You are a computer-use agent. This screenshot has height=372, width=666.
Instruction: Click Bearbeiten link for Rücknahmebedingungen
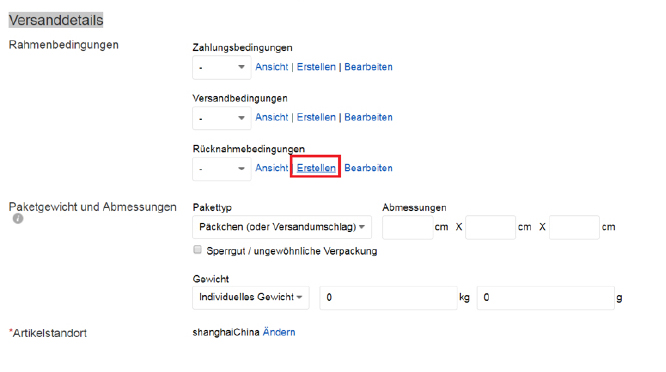click(368, 168)
